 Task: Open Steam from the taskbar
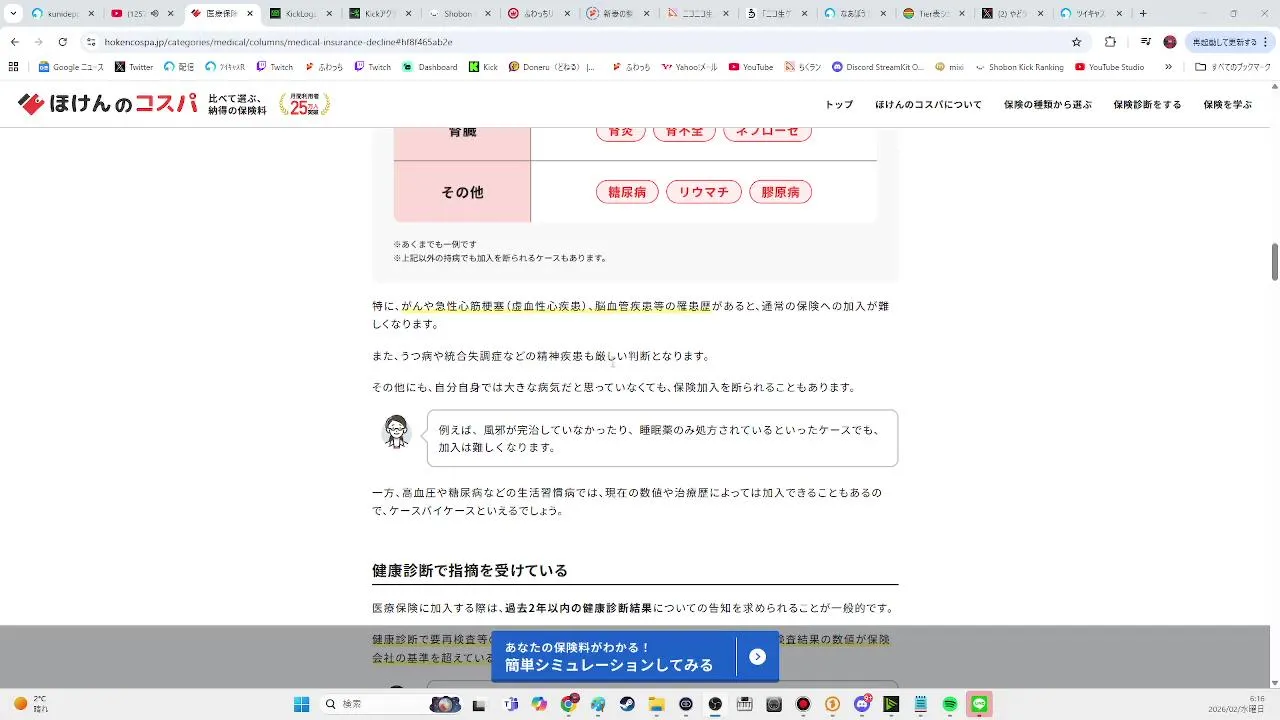click(627, 704)
